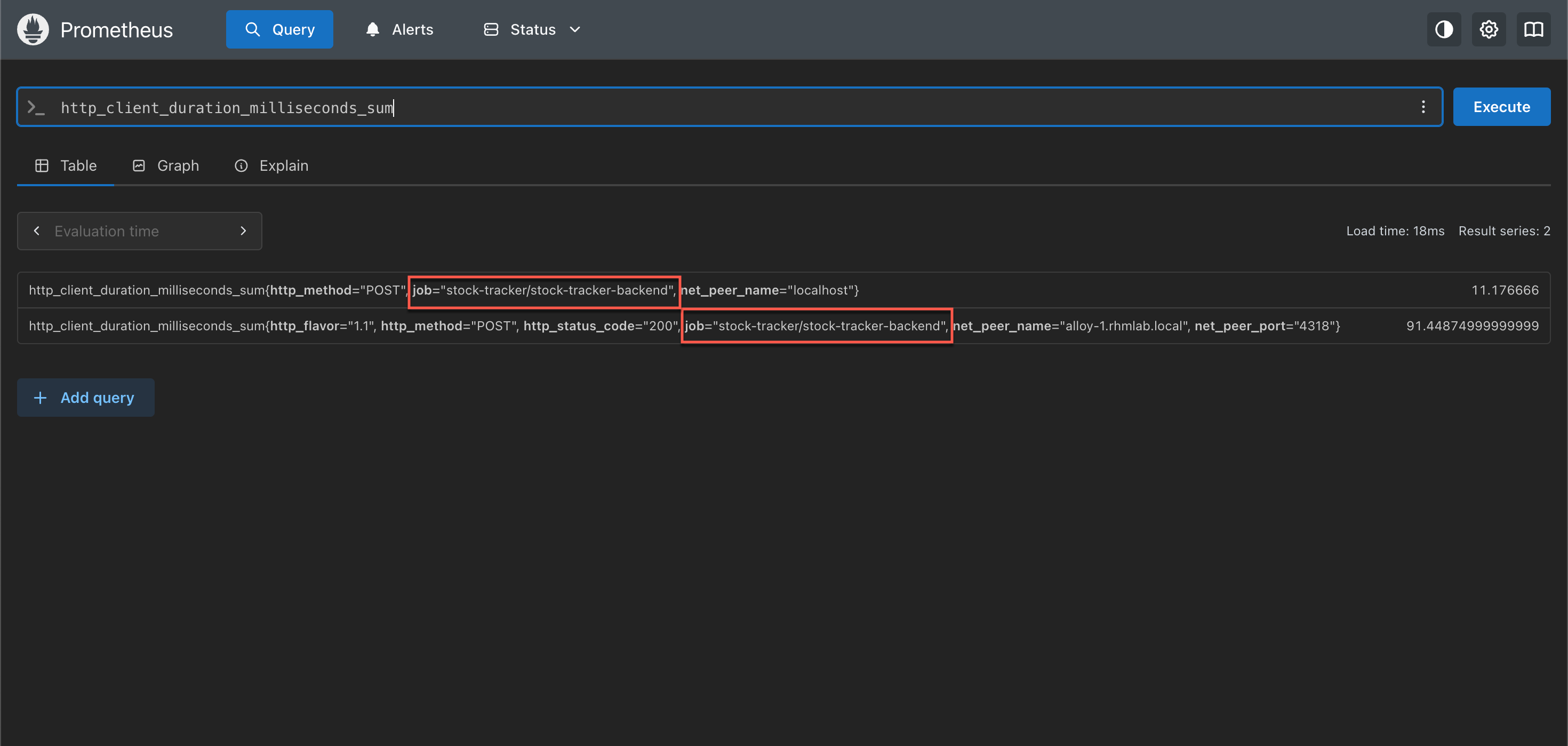This screenshot has width=1568, height=746.
Task: Toggle the light/dark theme icon
Action: (1444, 29)
